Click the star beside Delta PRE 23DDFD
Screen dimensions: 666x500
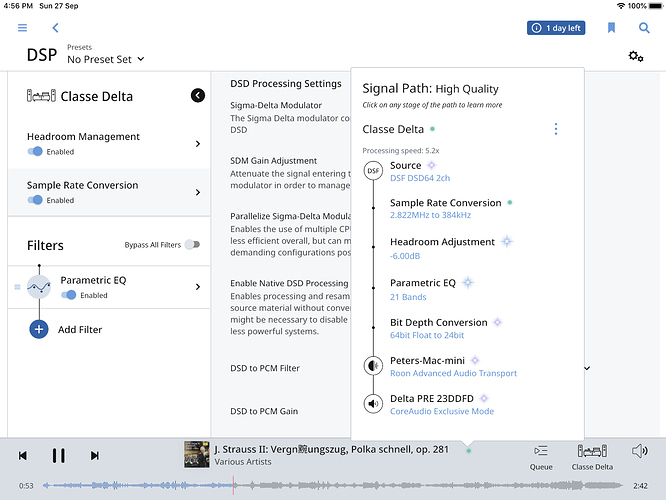(484, 398)
